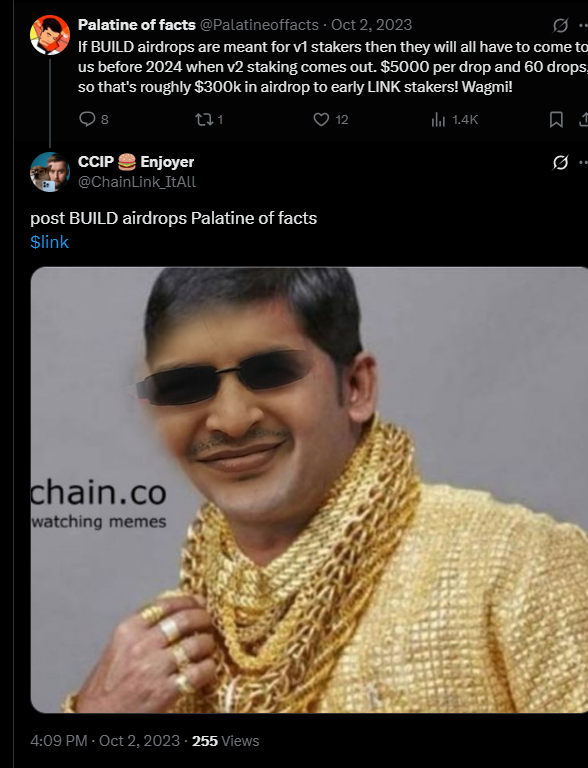Open the @ChainLink_ItAll handle
588x768 pixels.
pos(137,182)
